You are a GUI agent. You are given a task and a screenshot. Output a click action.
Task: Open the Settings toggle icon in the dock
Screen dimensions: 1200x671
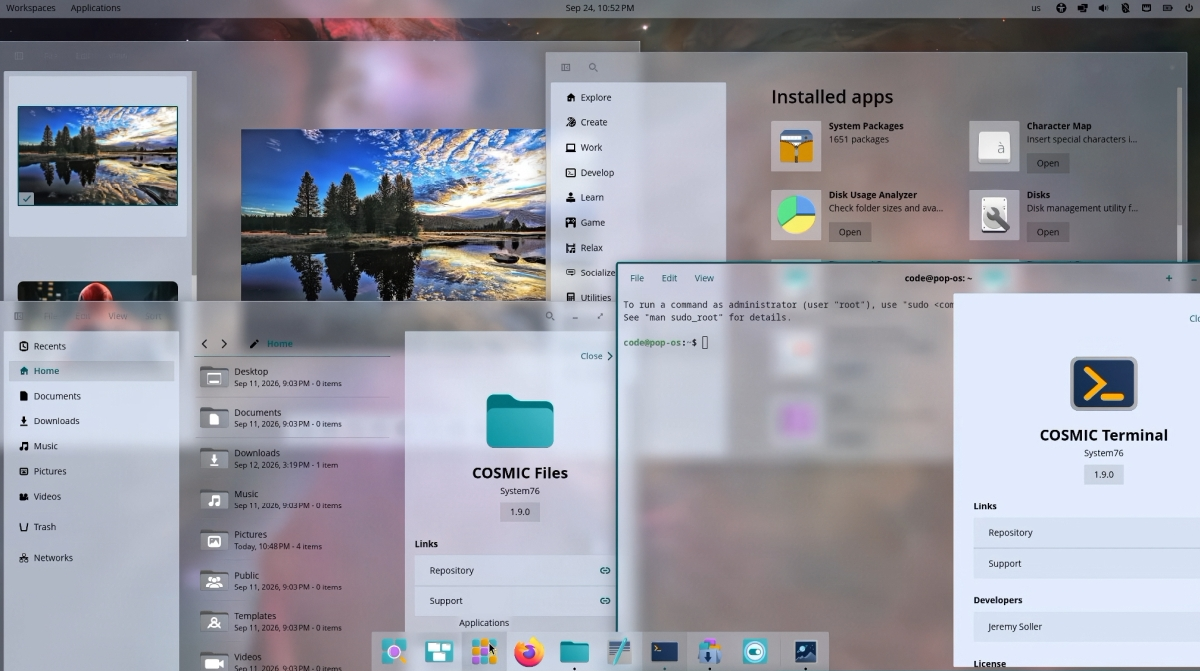pyautogui.click(x=755, y=652)
